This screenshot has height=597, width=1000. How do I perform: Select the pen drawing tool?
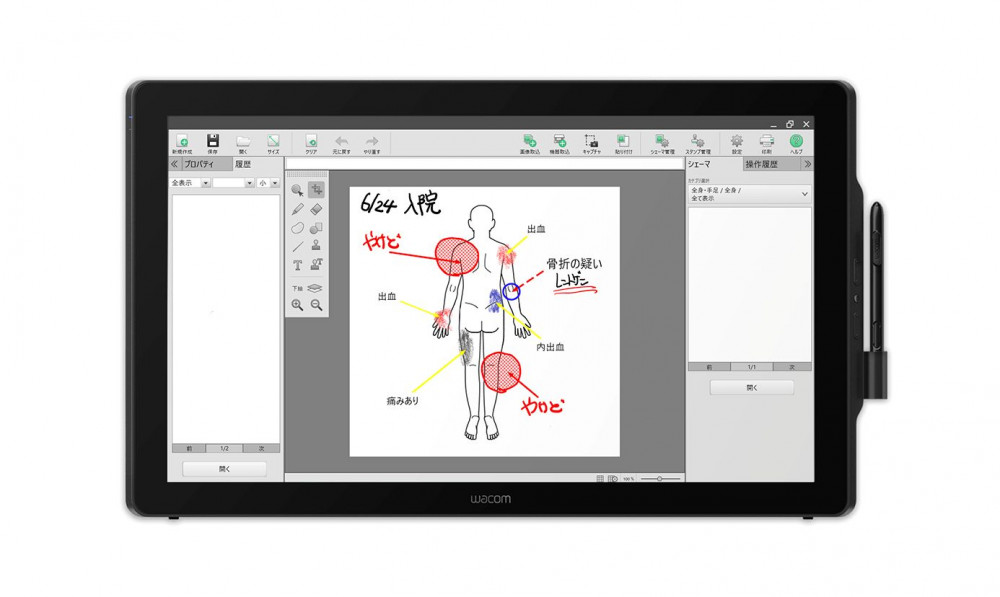[x=297, y=209]
